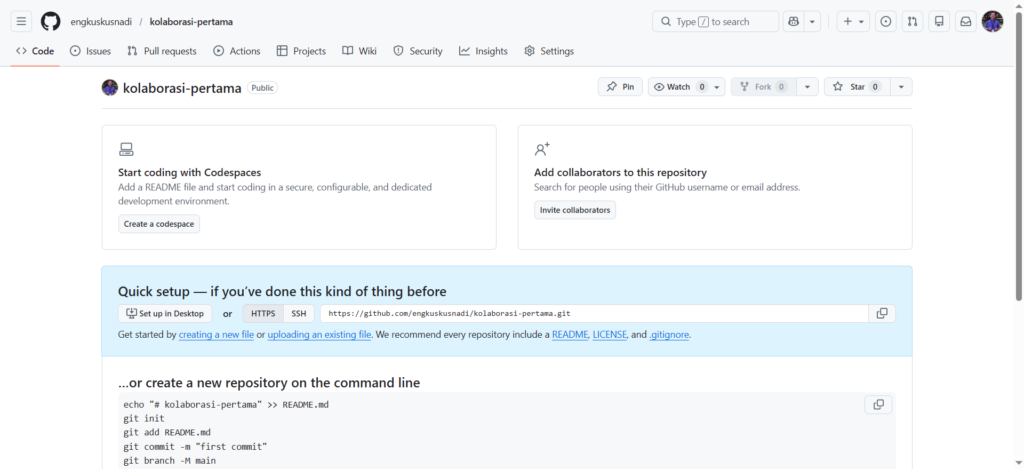Open global Issues icon in header
This screenshot has height=469, width=1024.
coord(885,21)
